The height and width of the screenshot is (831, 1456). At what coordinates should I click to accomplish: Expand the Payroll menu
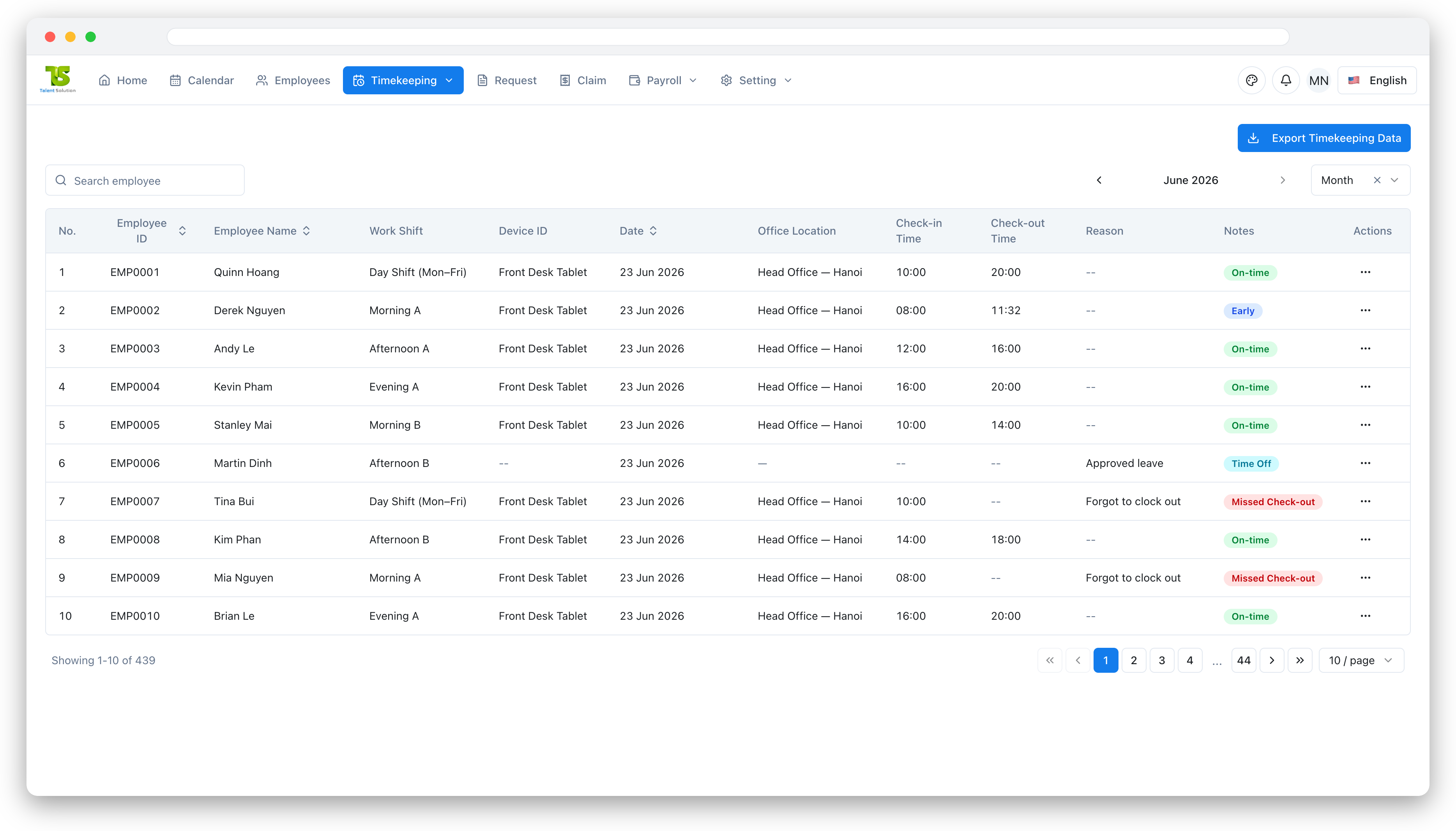[x=663, y=80]
